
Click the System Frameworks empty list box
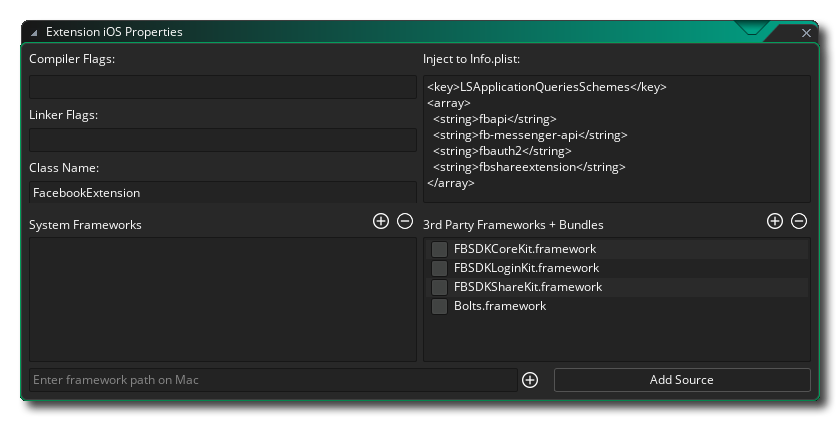pos(223,299)
